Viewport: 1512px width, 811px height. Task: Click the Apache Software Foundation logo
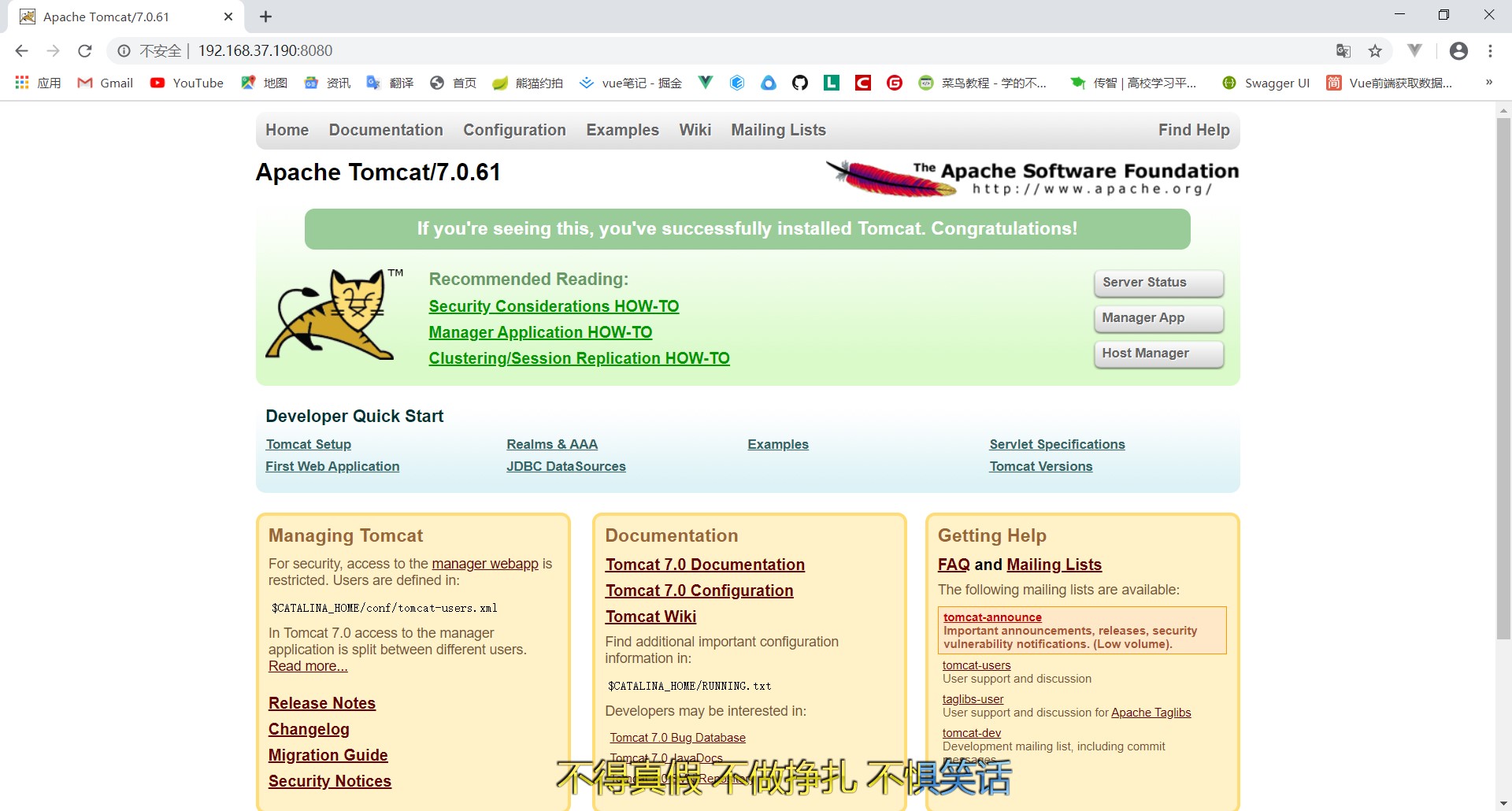point(1032,177)
